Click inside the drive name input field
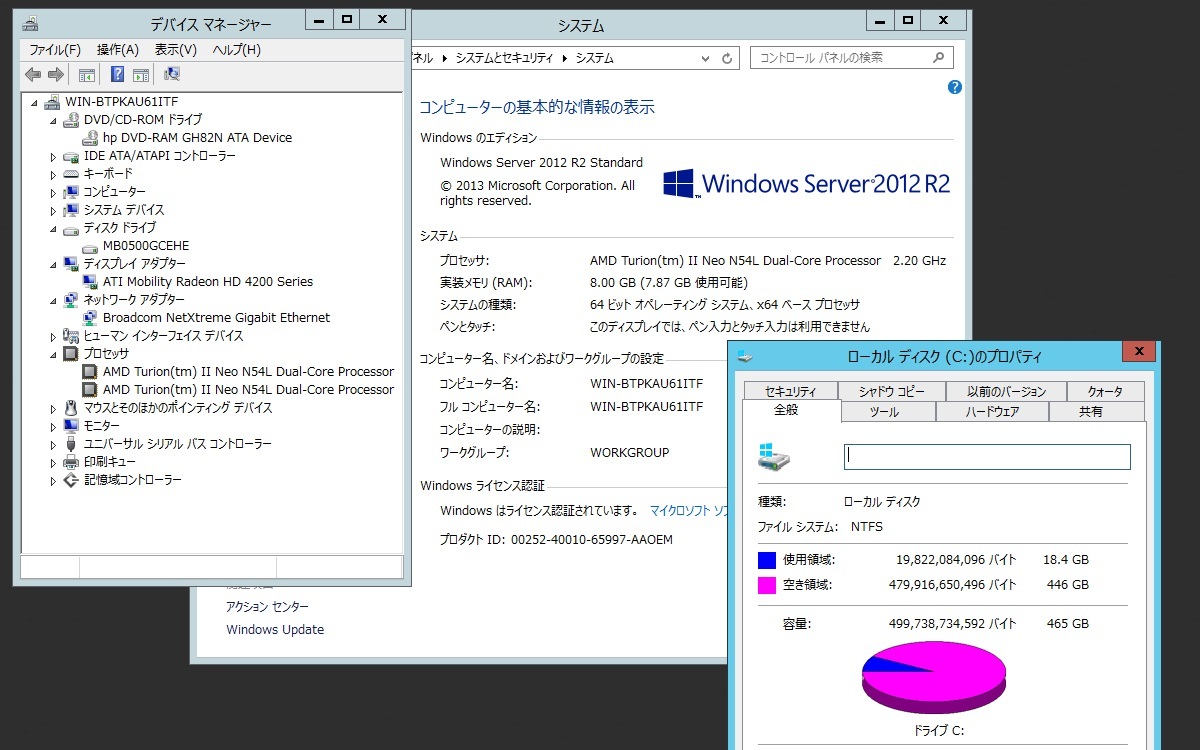The height and width of the screenshot is (750, 1200). pos(985,455)
